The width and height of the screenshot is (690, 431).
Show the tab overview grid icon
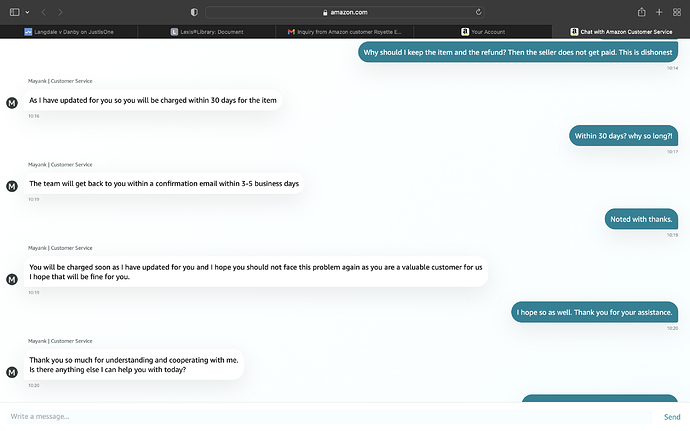(x=678, y=12)
